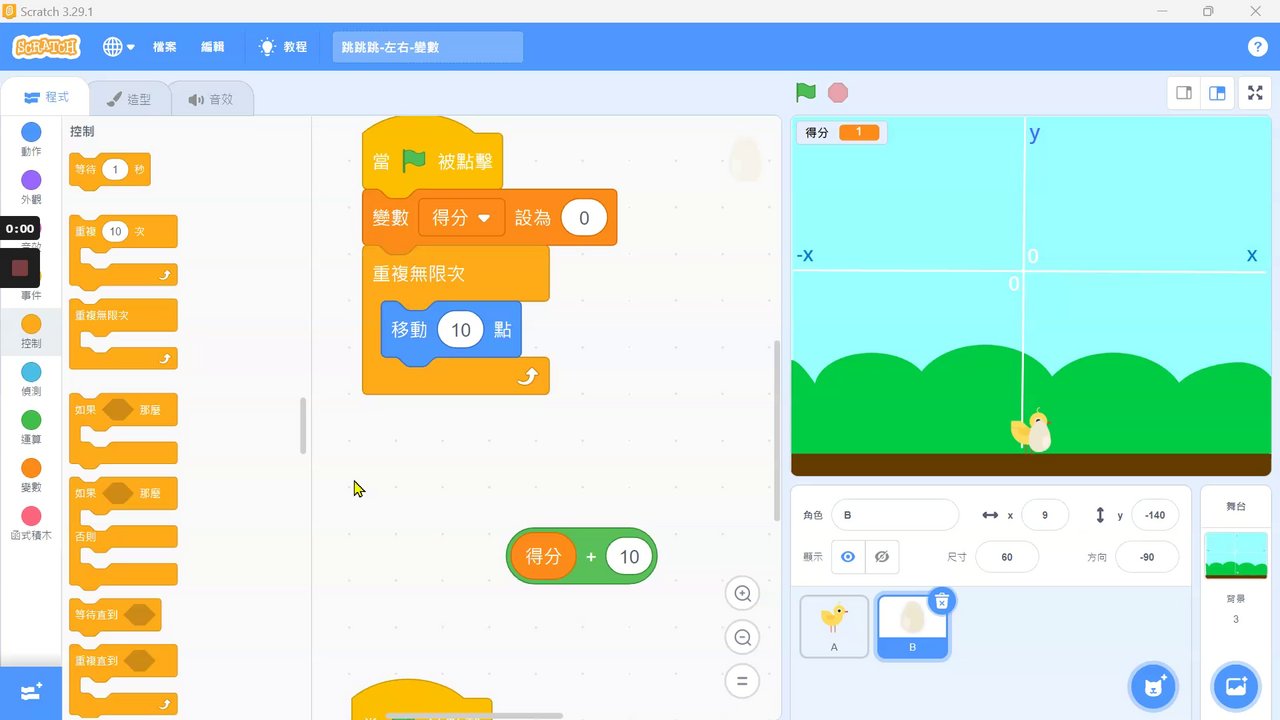
Task: Click the red stop button
Action: pos(838,93)
